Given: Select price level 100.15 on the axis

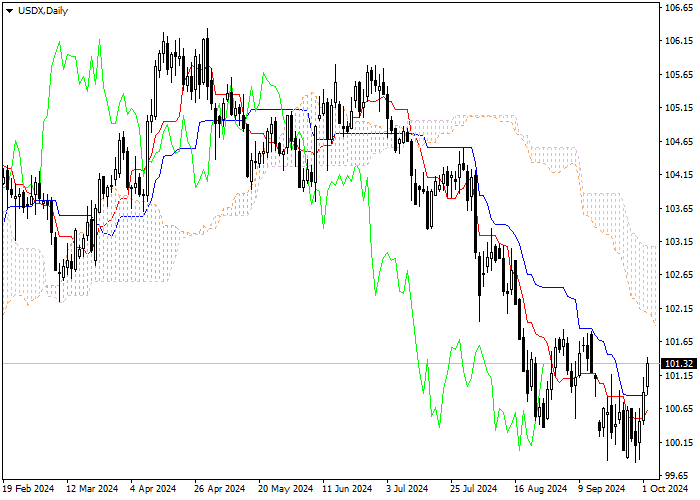Looking at the screenshot, I should click(x=679, y=442).
